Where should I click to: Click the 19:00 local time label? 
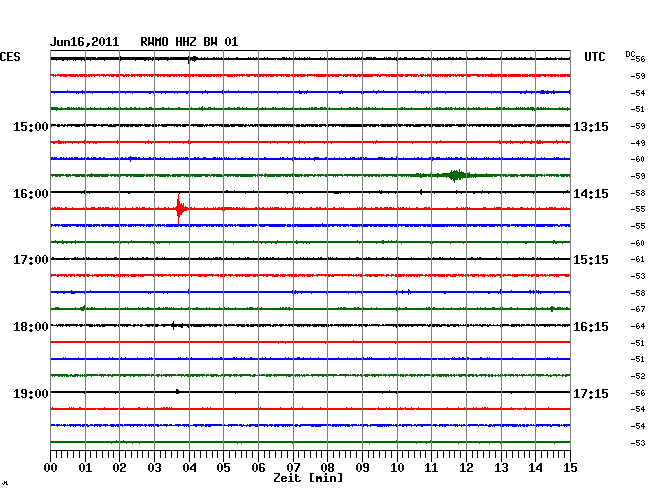(x=31, y=393)
